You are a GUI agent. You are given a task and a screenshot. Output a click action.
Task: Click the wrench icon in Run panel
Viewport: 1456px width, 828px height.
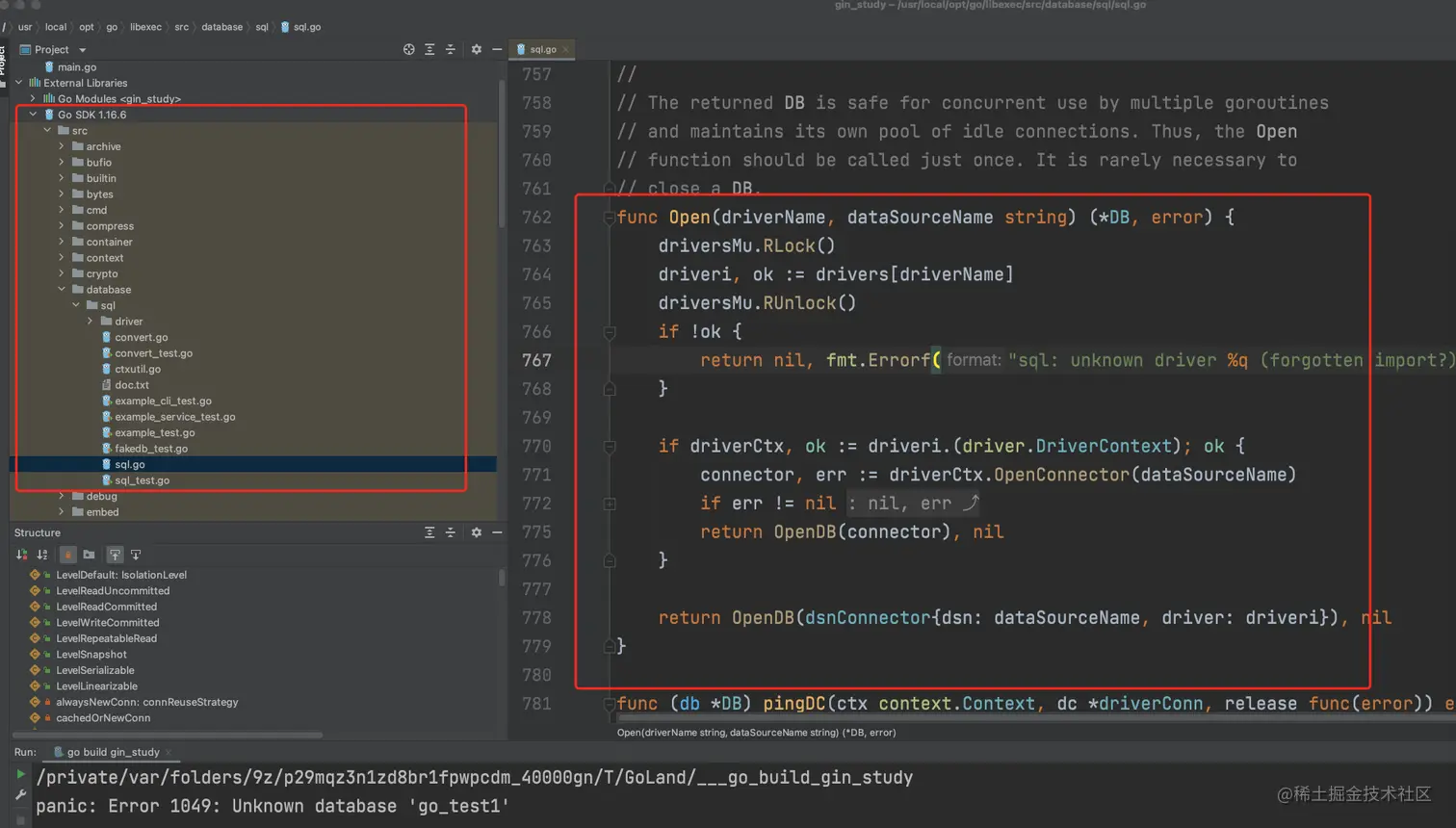pos(20,795)
